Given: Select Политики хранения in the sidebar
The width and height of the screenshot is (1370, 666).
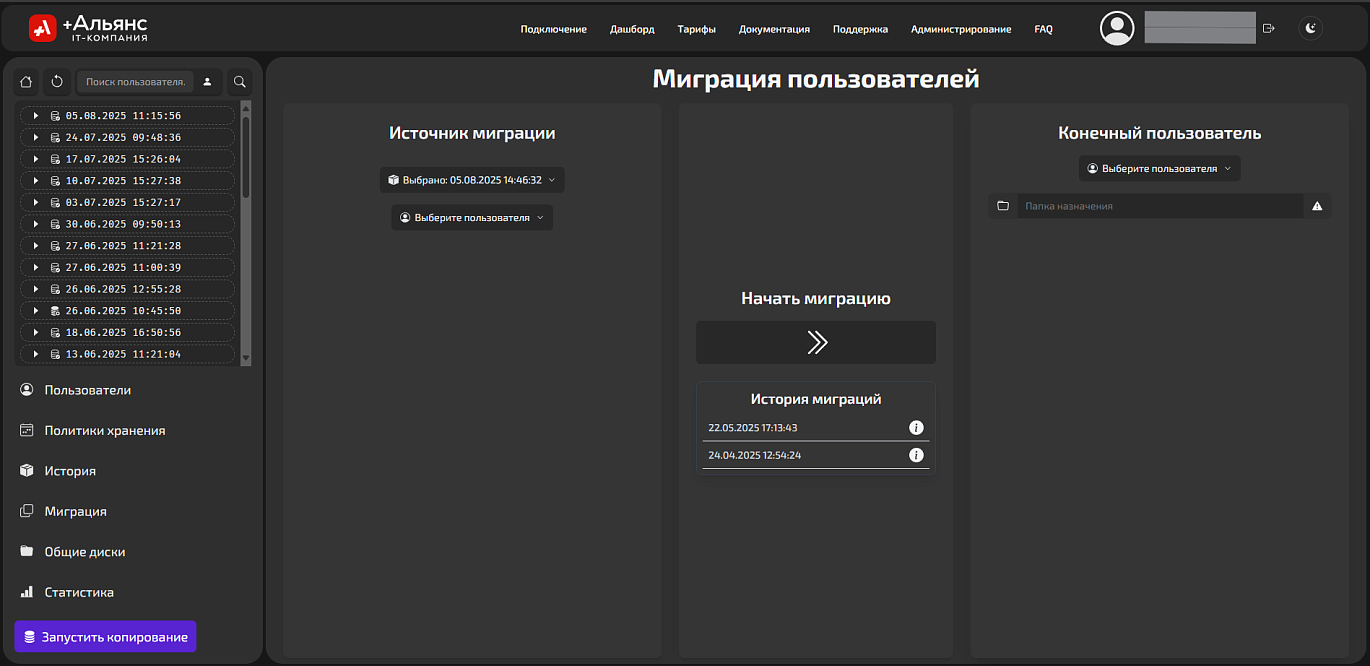Looking at the screenshot, I should click(103, 430).
